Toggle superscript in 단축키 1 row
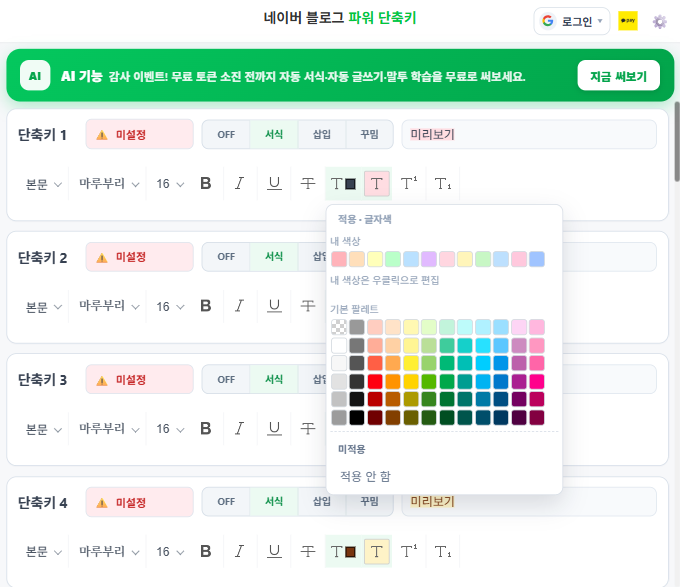 [409, 184]
